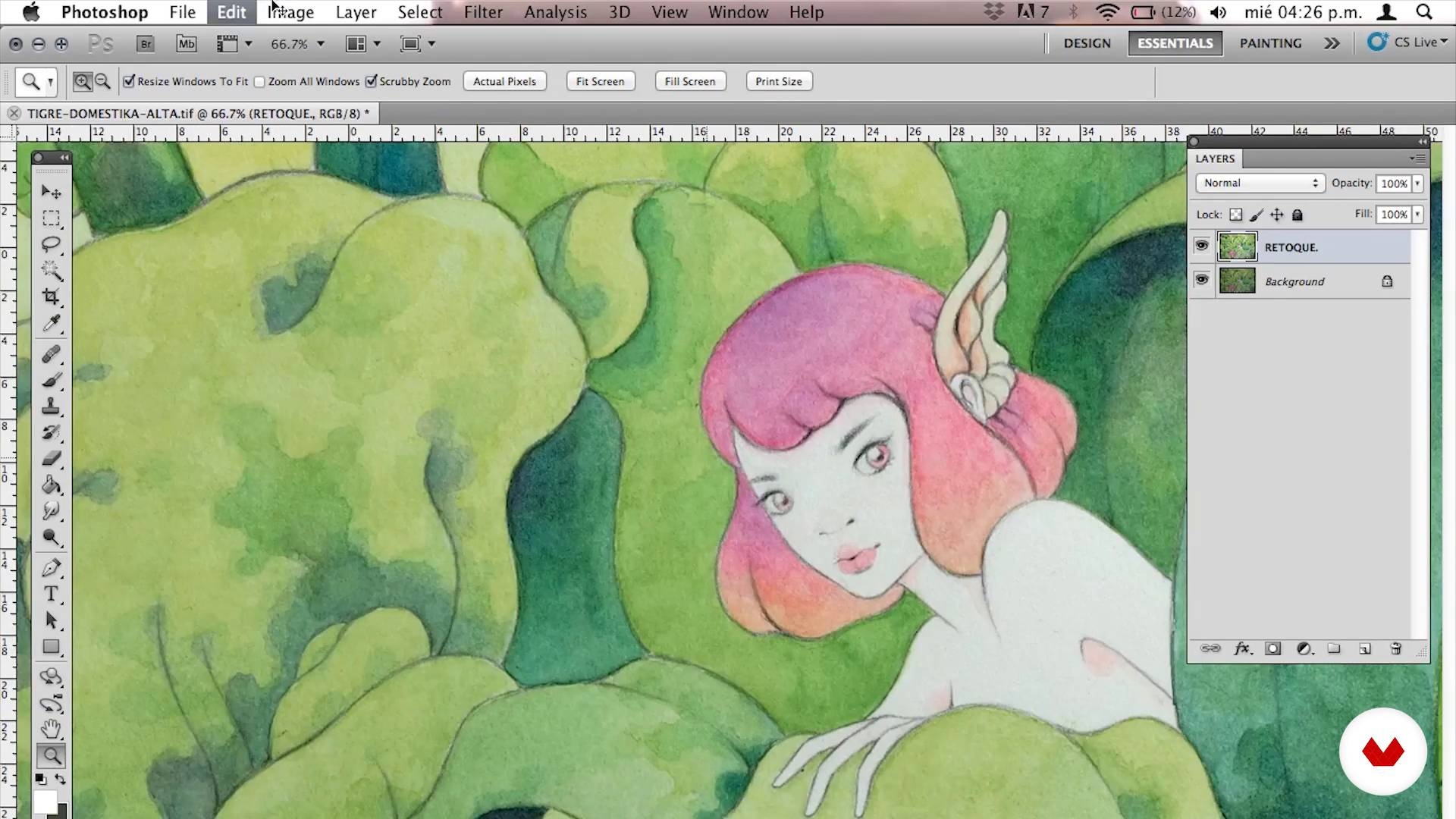
Task: Open the Image menu
Action: (290, 12)
